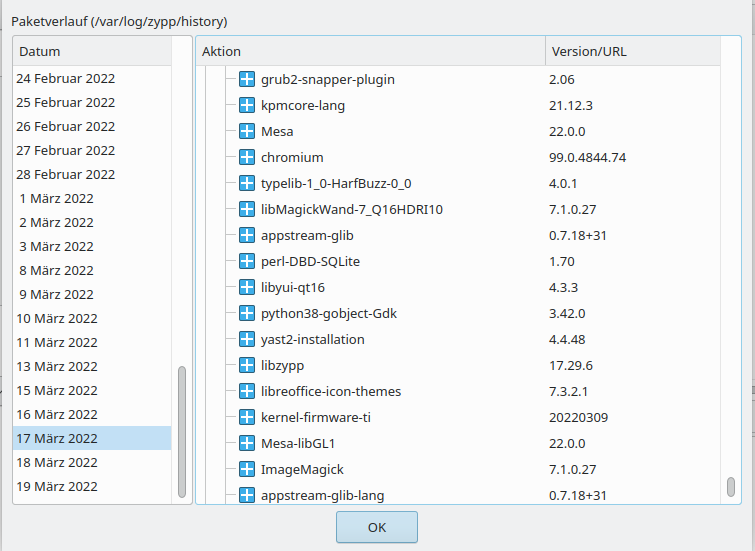Screen dimensions: 755x551
Task: Click the package list vertical scrollbar handle
Action: pos(730,486)
